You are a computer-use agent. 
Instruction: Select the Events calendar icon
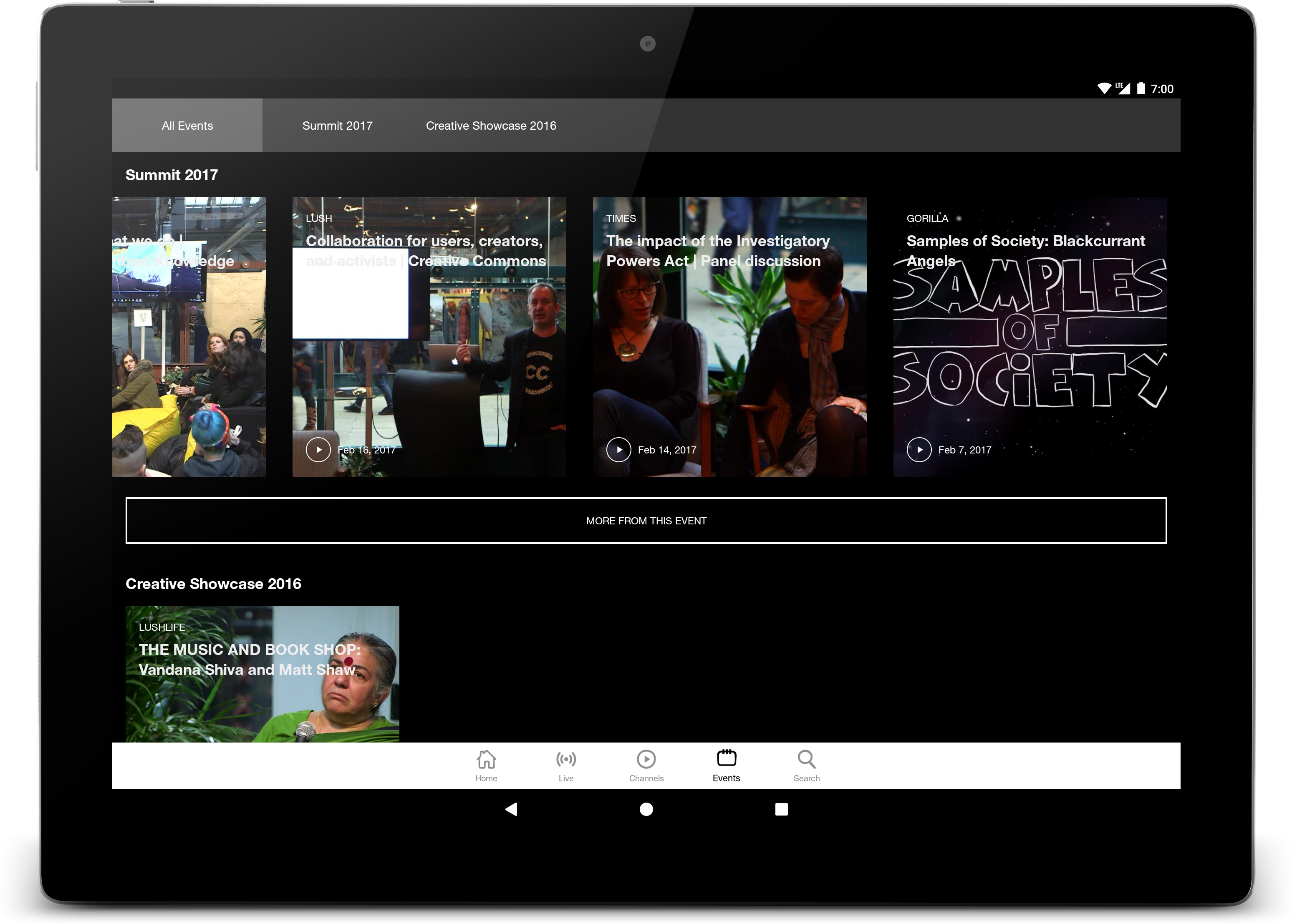click(x=726, y=759)
